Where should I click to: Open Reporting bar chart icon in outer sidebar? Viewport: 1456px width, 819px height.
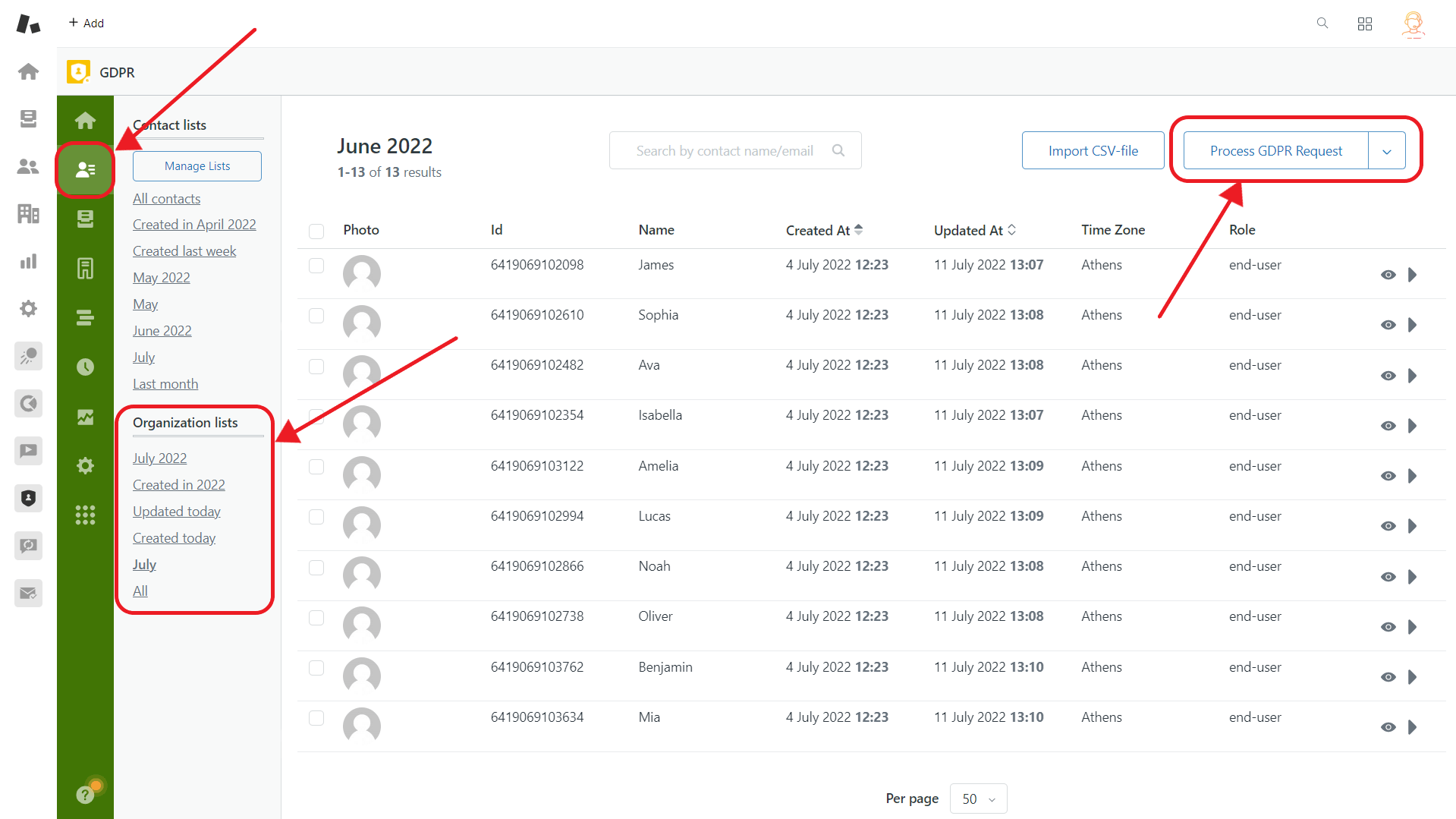(28, 261)
